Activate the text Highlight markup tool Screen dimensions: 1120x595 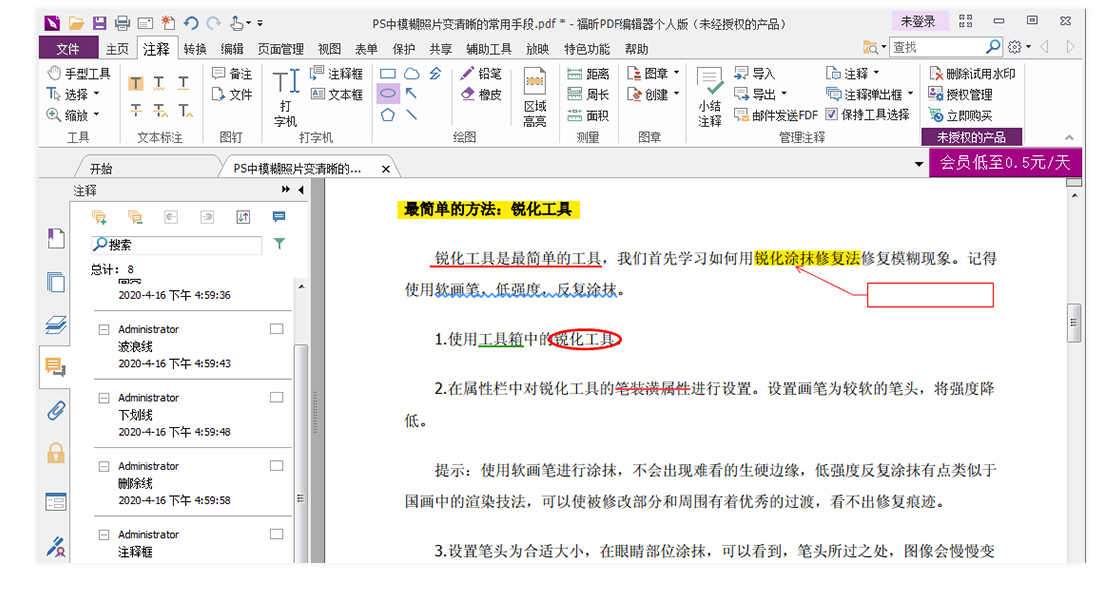pos(136,84)
